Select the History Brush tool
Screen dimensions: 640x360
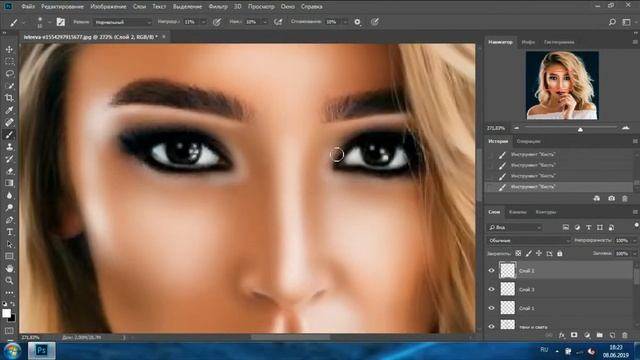point(9,159)
